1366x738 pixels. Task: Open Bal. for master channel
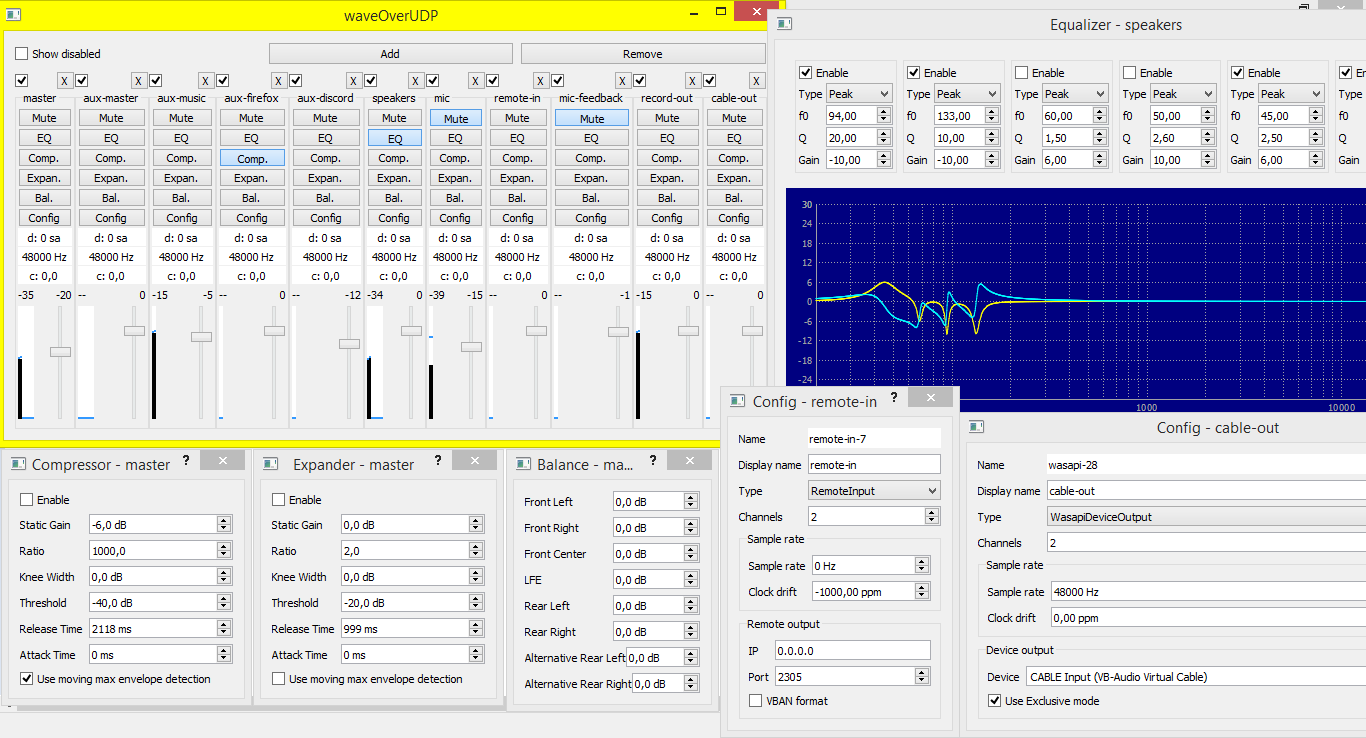tap(44, 198)
